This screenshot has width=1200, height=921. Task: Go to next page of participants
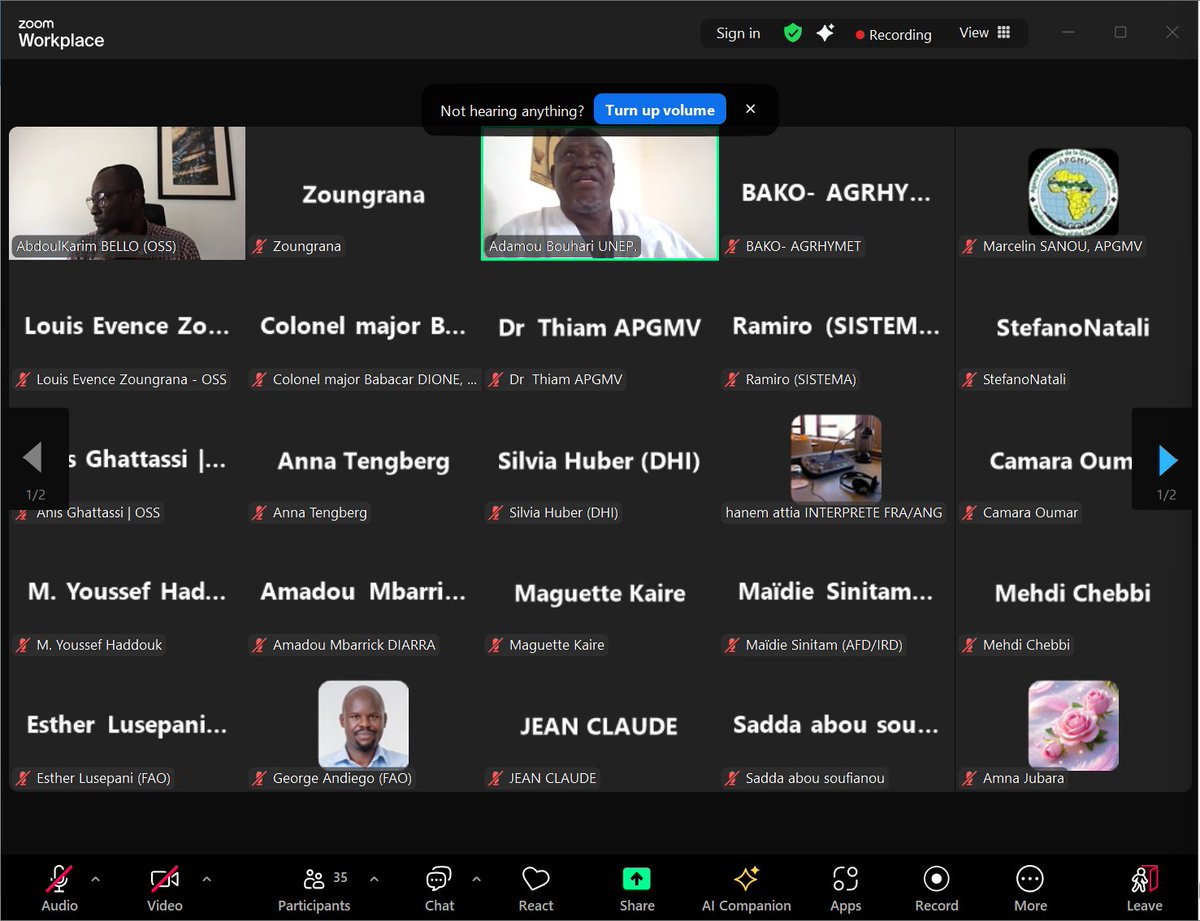[1166, 460]
